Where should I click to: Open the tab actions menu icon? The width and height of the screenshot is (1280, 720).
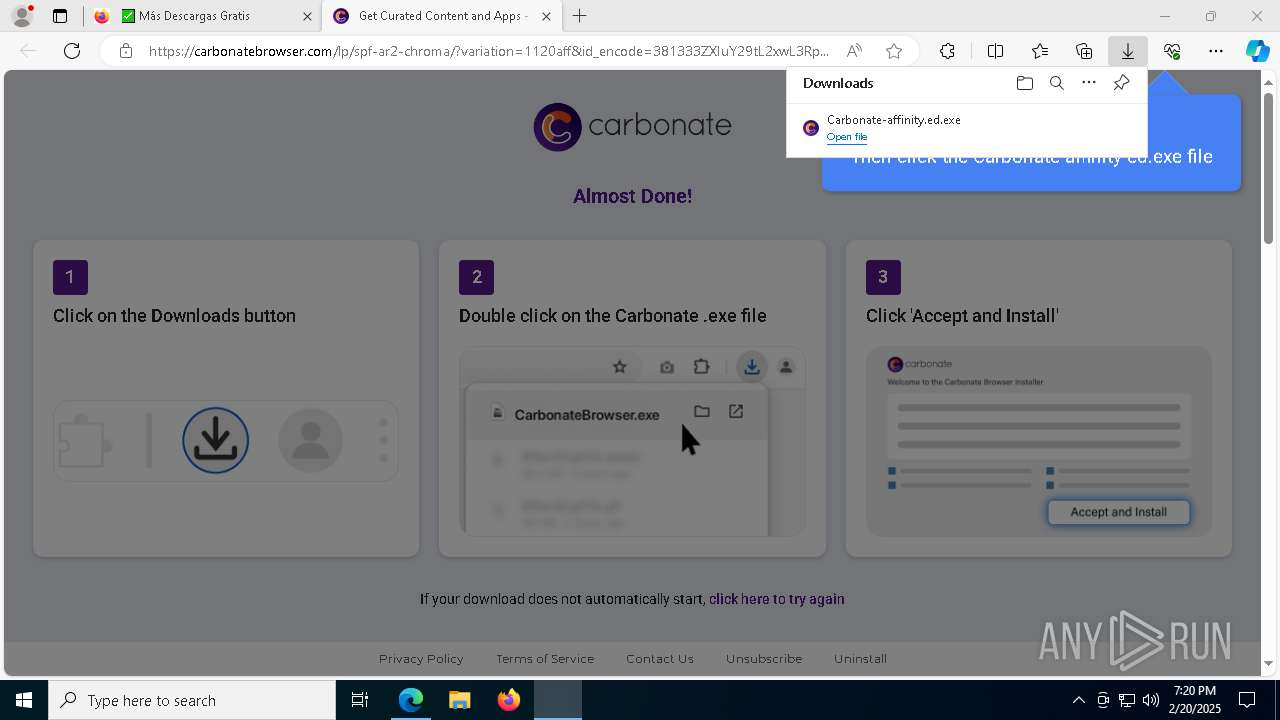60,16
